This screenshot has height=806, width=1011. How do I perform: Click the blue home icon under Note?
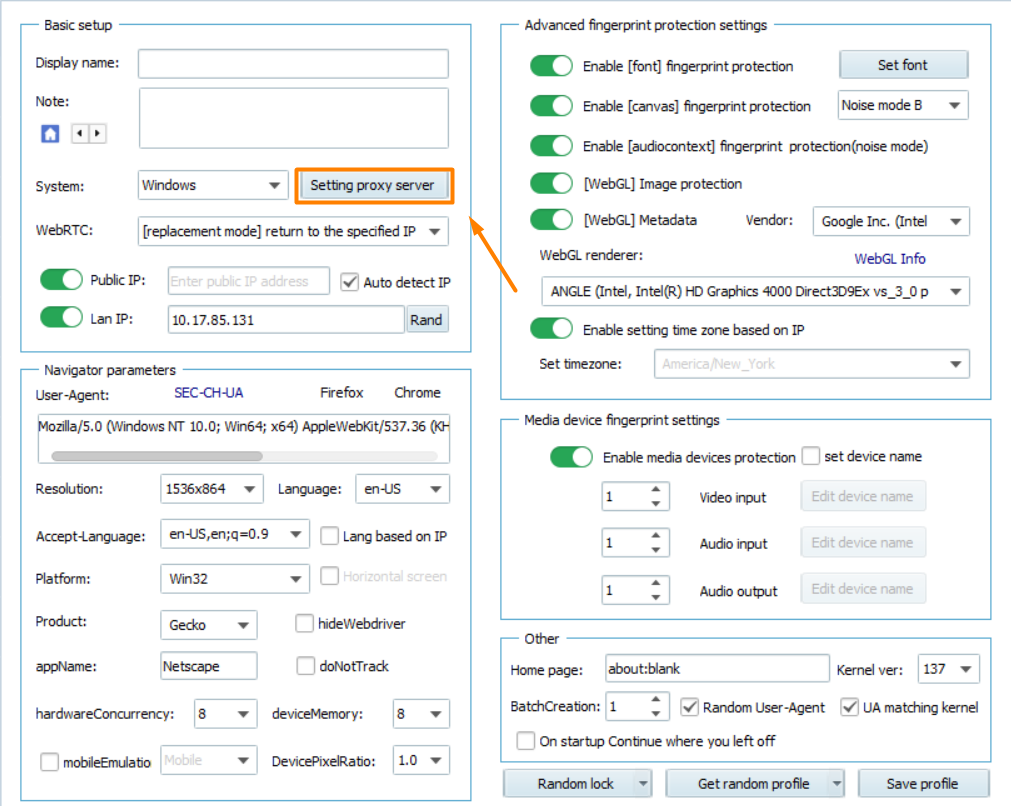(50, 133)
